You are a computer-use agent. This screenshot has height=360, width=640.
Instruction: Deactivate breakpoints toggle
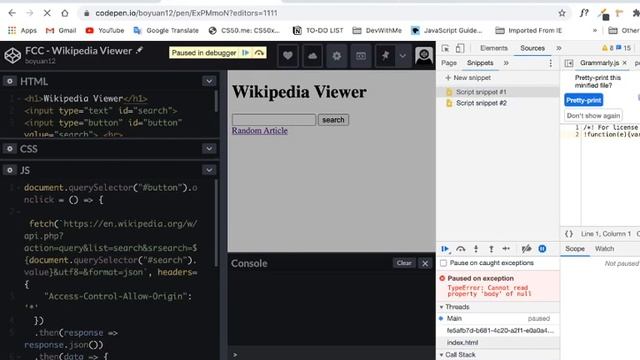tap(527, 249)
